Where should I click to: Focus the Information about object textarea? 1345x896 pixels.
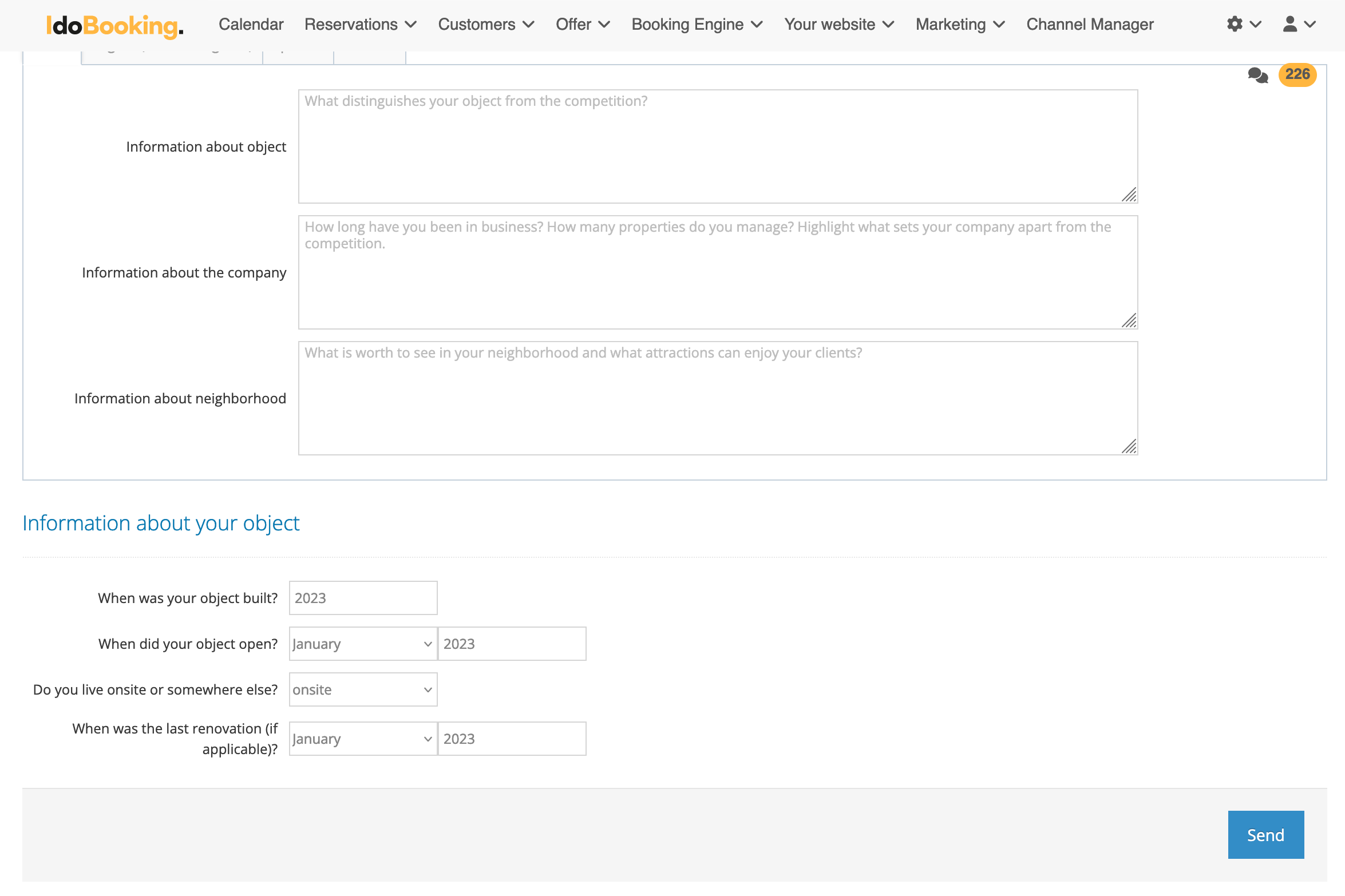[x=718, y=146]
